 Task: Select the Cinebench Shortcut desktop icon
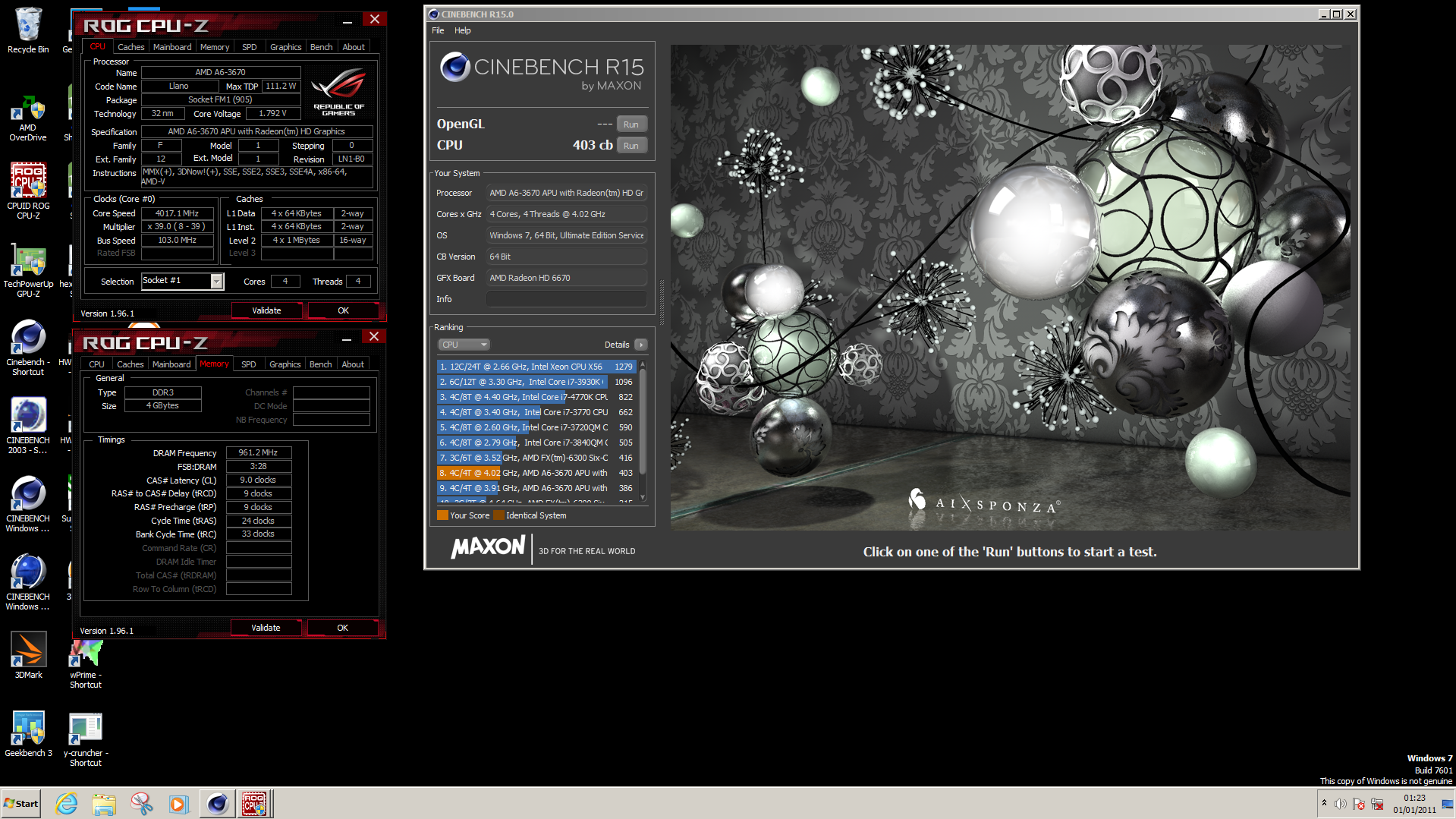(x=28, y=348)
